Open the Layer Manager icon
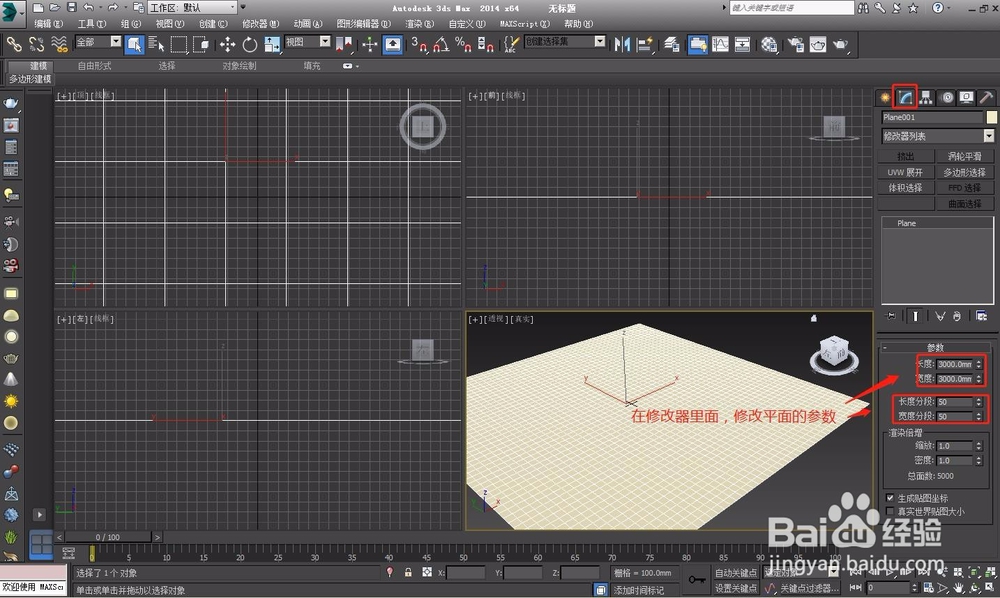The width and height of the screenshot is (1000, 598). click(x=672, y=44)
